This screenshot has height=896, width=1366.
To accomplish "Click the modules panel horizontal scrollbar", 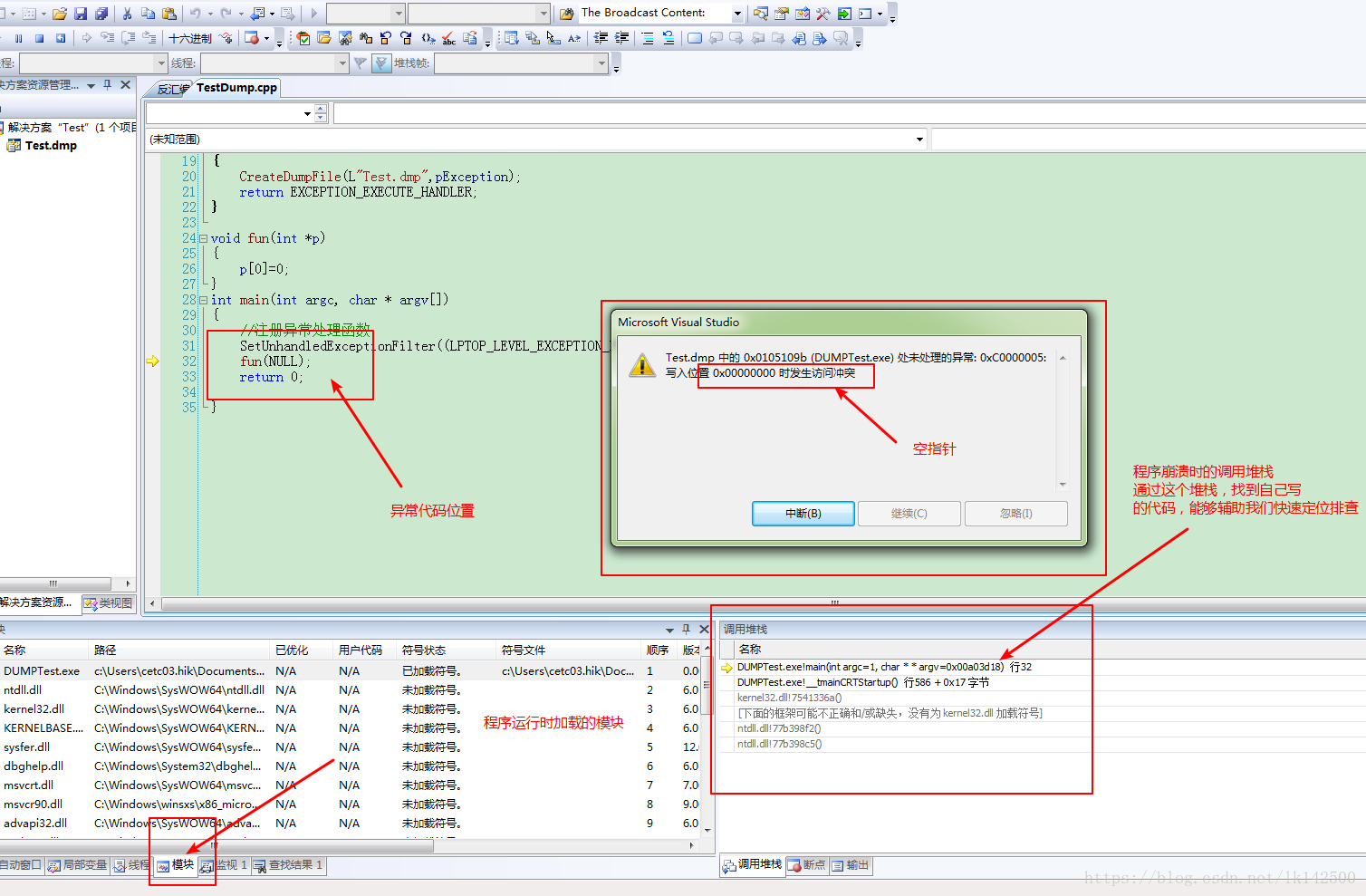I will (x=217, y=846).
